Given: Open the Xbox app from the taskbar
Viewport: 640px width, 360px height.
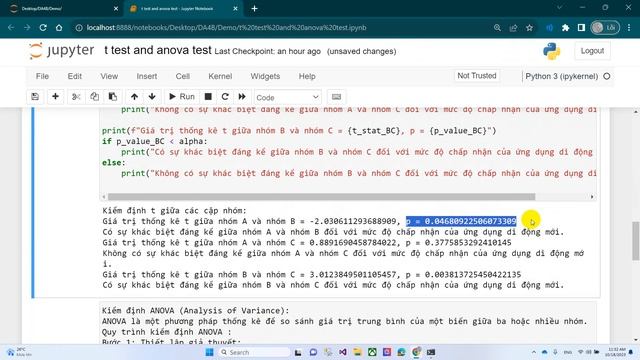Looking at the screenshot, I should click(x=372, y=352).
